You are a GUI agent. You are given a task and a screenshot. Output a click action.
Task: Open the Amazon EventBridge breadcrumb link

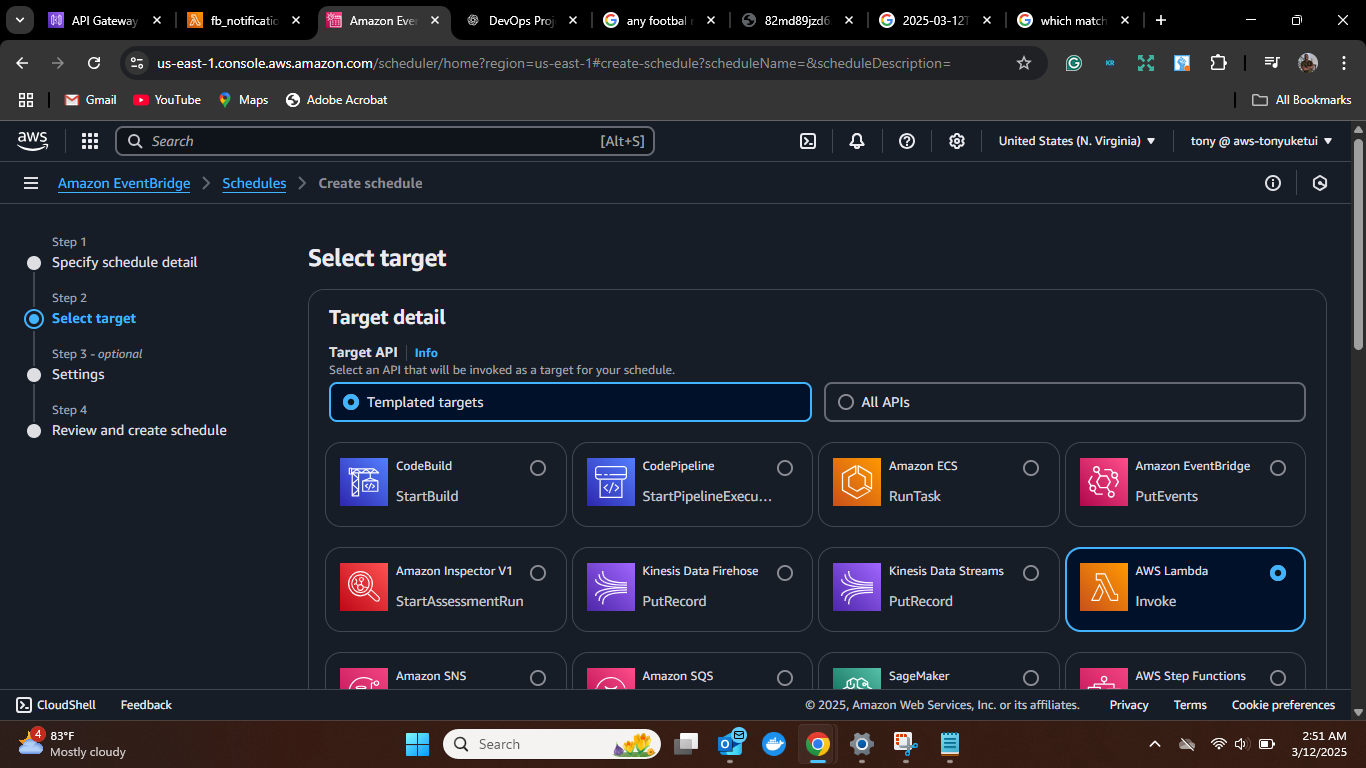tap(124, 183)
